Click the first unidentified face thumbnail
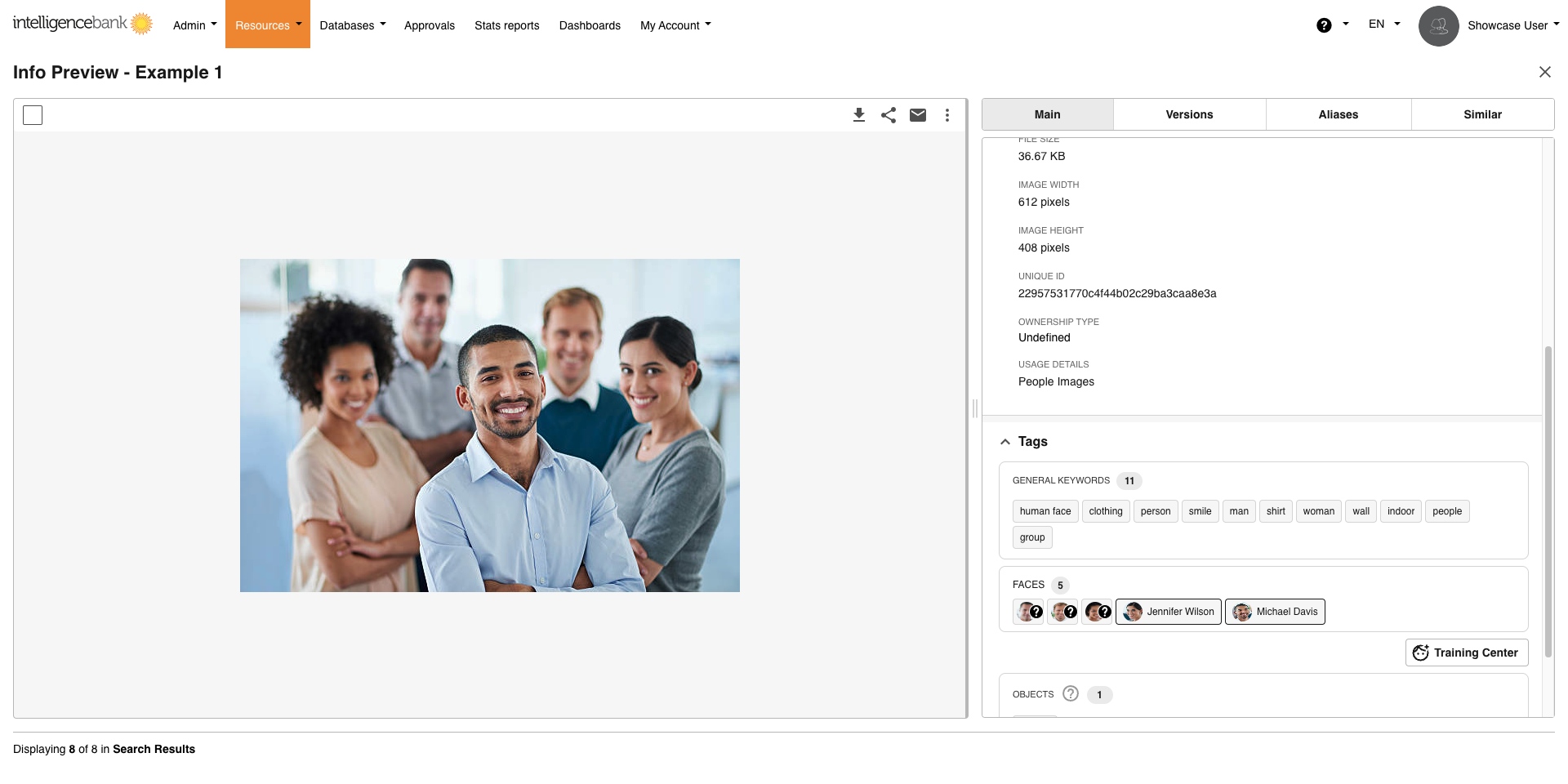Viewport: 1568px width, 784px height. pyautogui.click(x=1028, y=612)
